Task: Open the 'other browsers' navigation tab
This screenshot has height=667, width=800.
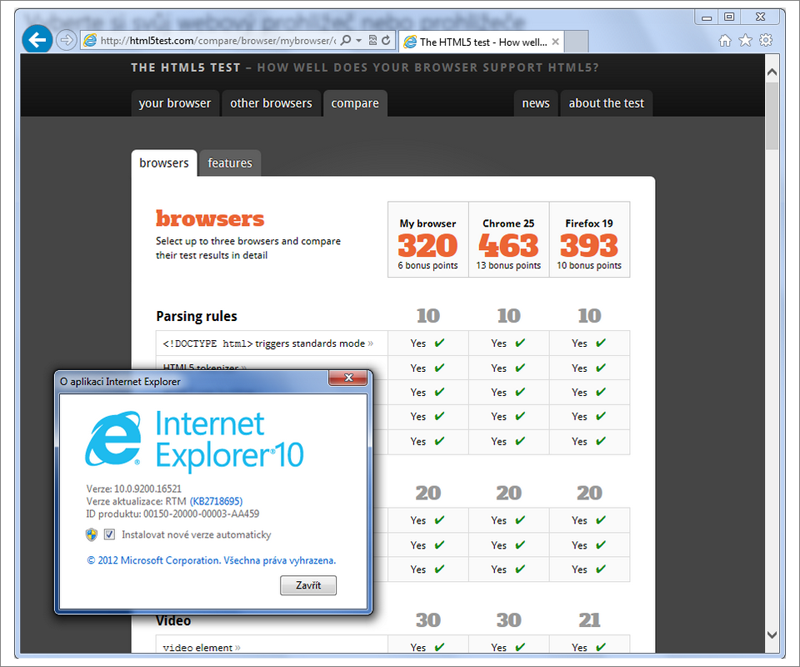Action: pos(270,103)
